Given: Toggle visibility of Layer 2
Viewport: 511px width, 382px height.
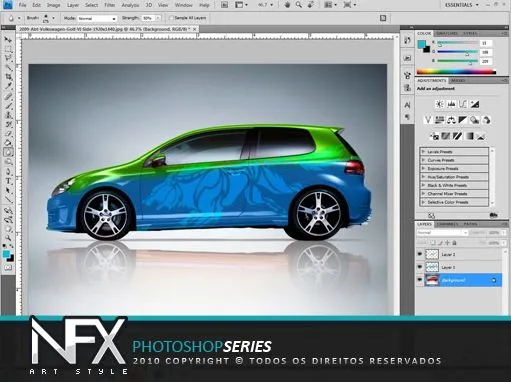Looking at the screenshot, I should click(420, 254).
